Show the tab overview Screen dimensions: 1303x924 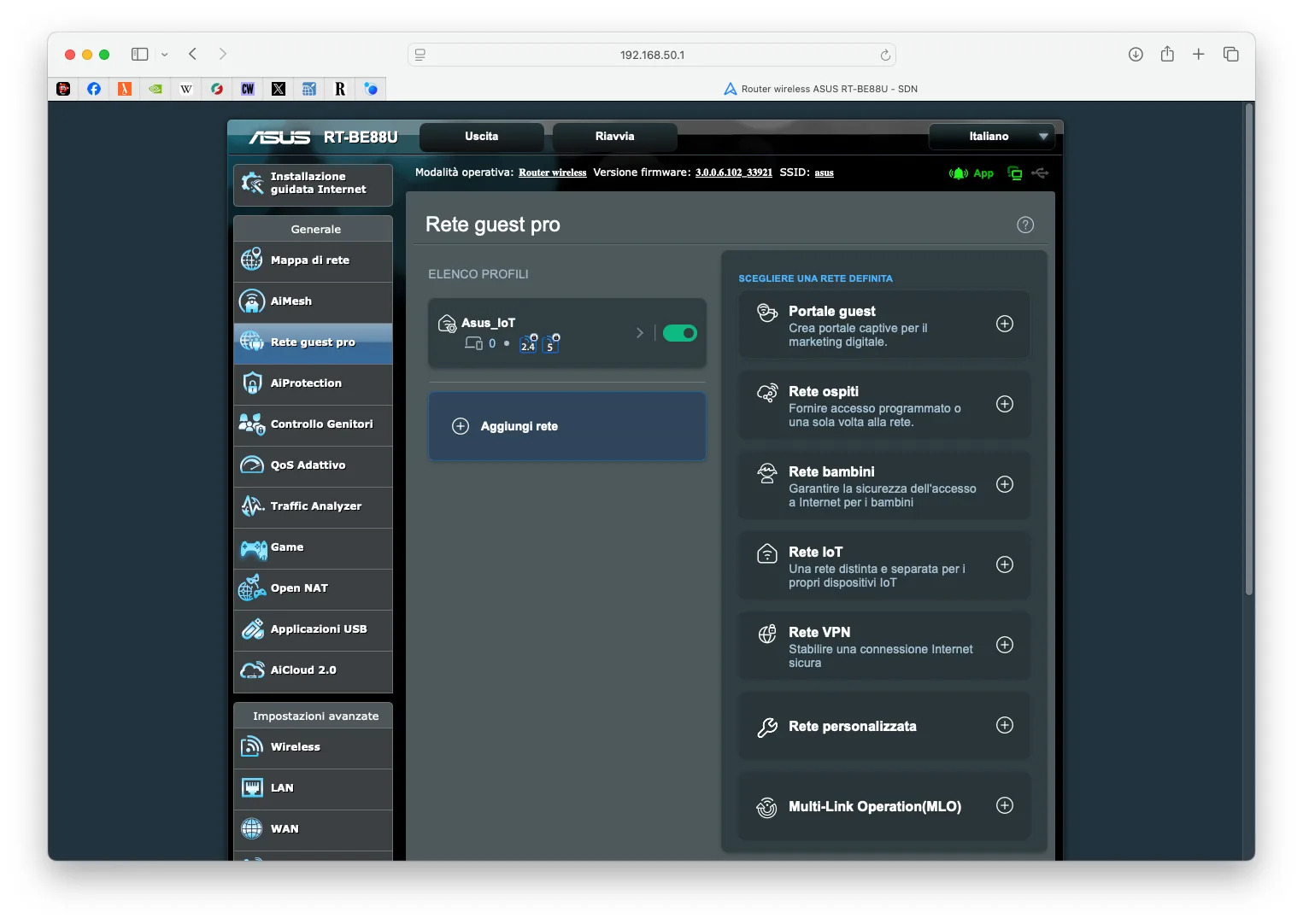tap(1231, 55)
